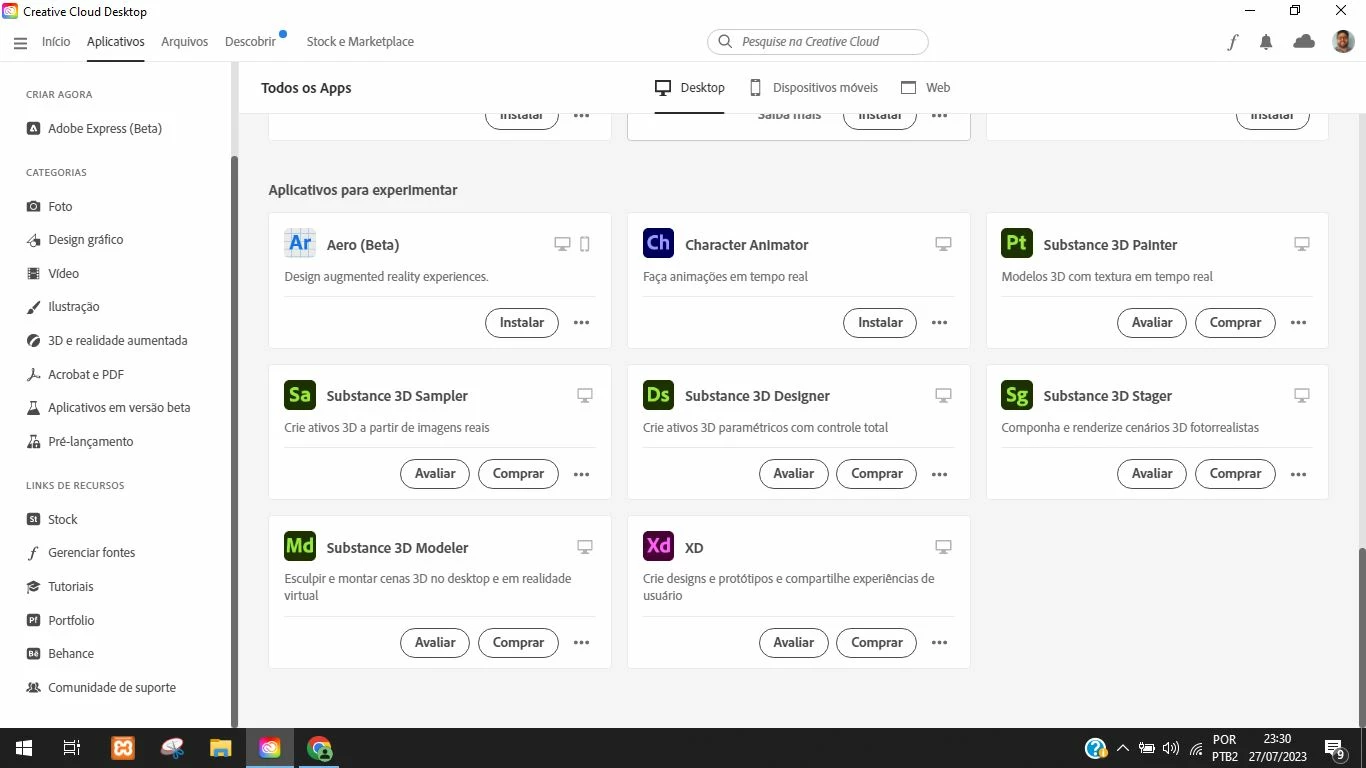Select Web apps tab
Screen dimensions: 1366x768
[x=925, y=87]
